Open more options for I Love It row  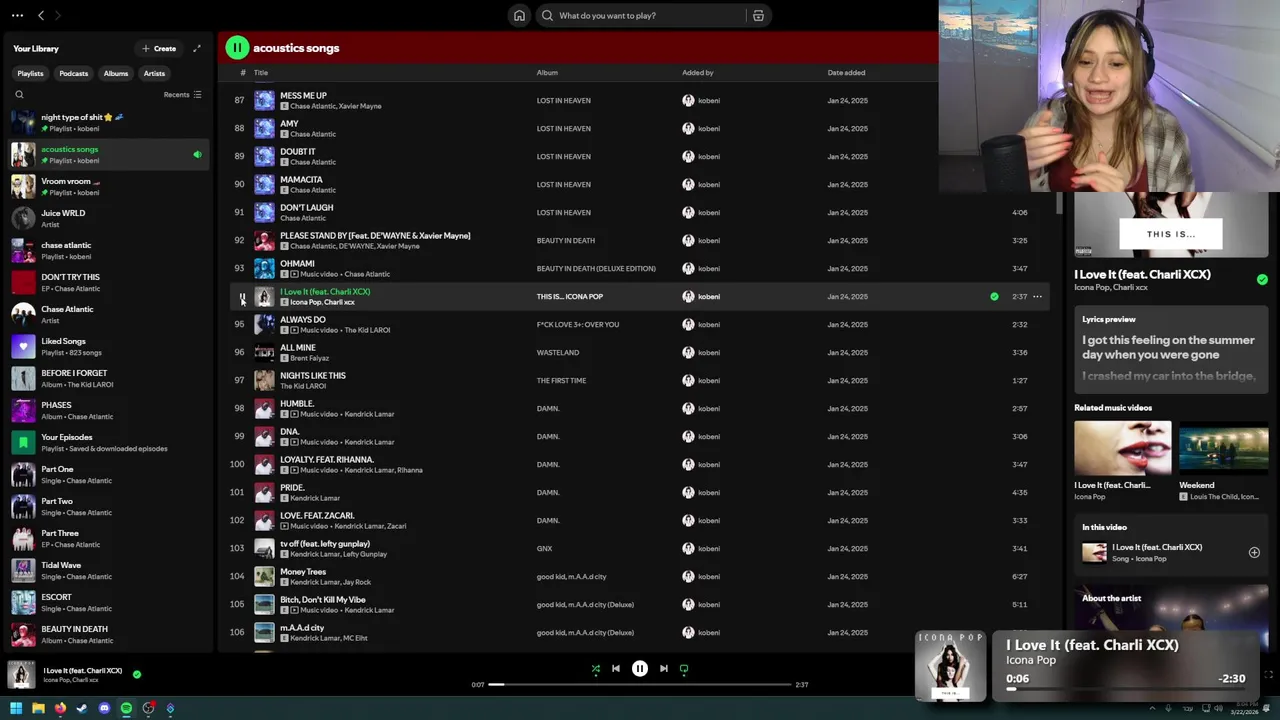1037,296
